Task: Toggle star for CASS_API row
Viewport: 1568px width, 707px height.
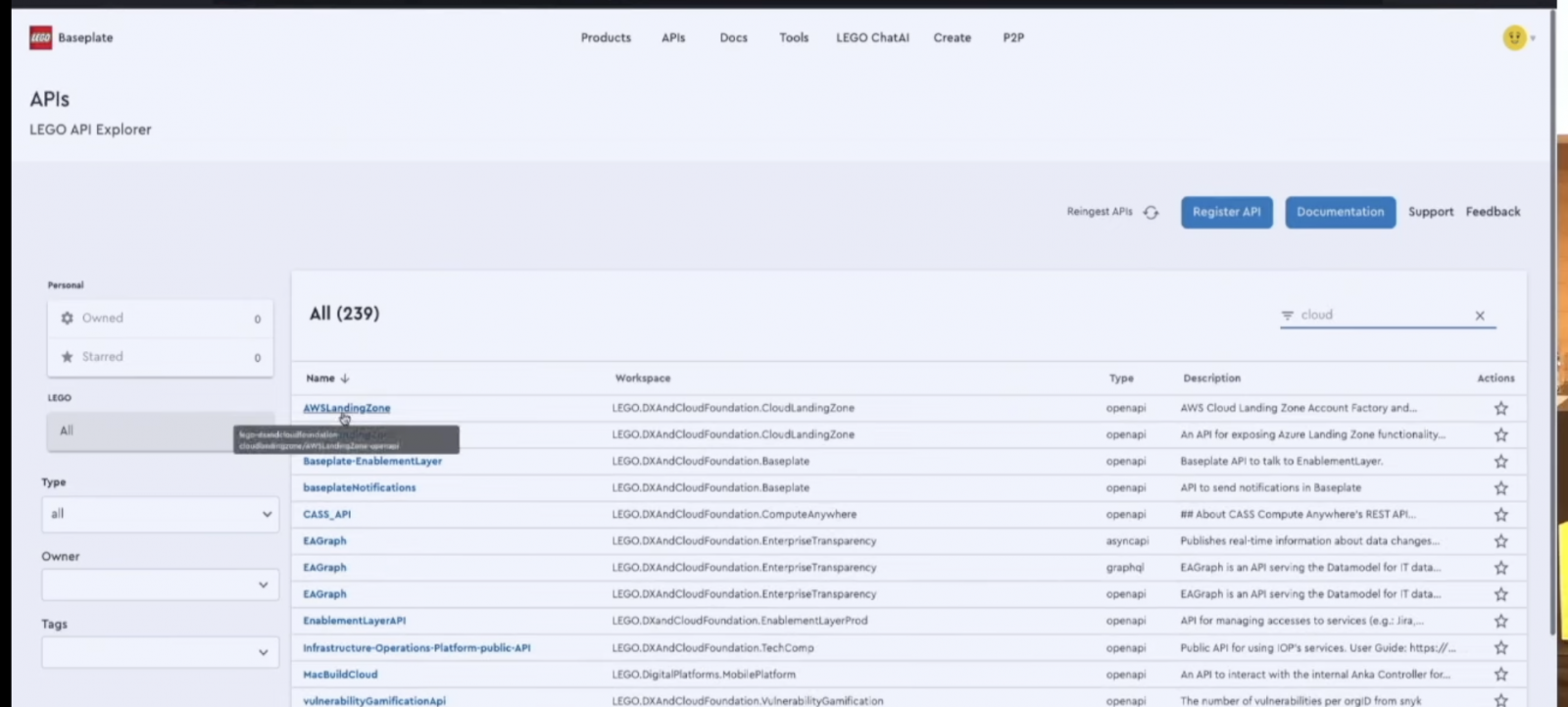Action: point(1500,515)
